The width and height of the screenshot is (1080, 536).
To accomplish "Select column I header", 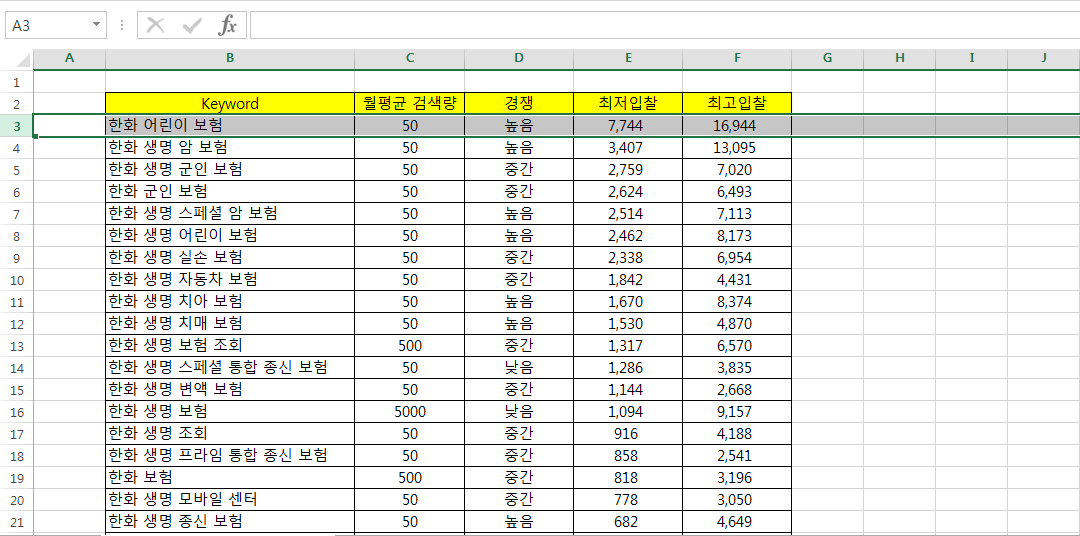I will pos(972,59).
